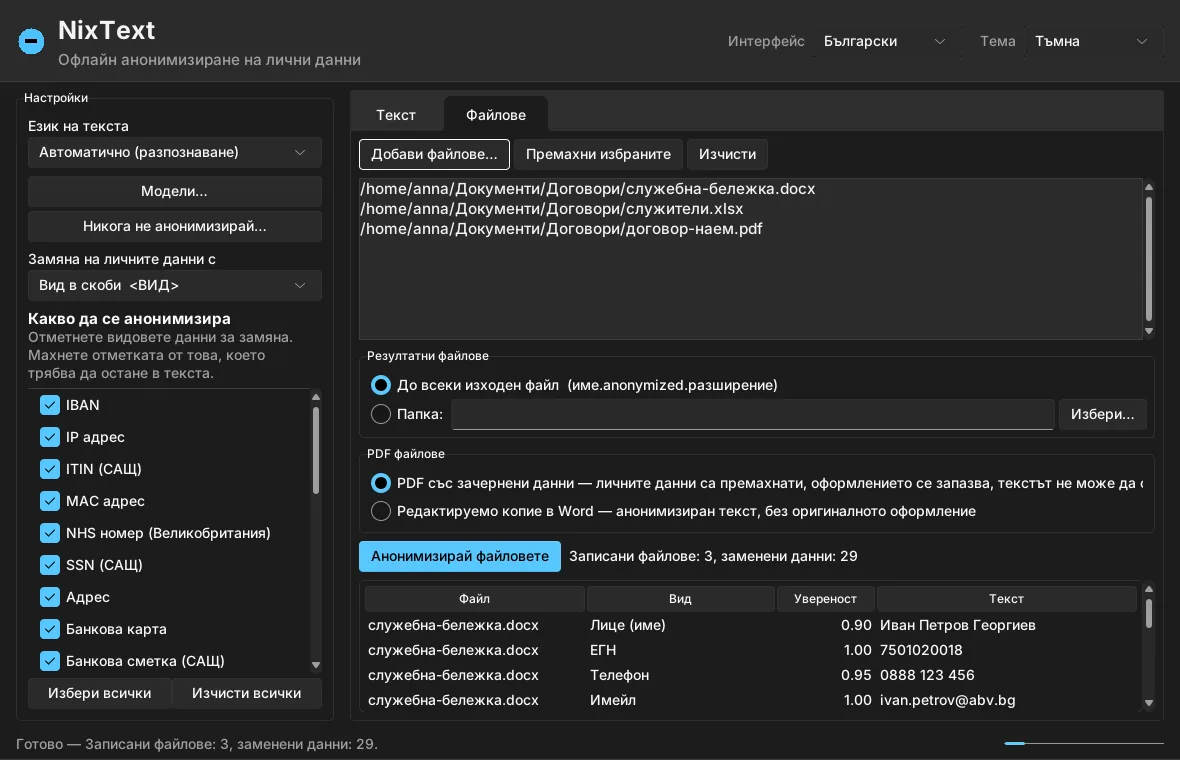Click Избери всички button
Viewport: 1180px width, 760px height.
point(99,693)
